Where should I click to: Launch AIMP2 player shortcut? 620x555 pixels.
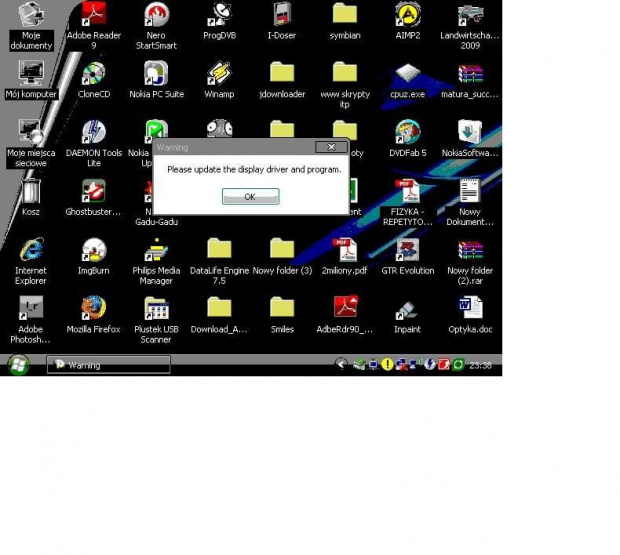click(x=407, y=16)
